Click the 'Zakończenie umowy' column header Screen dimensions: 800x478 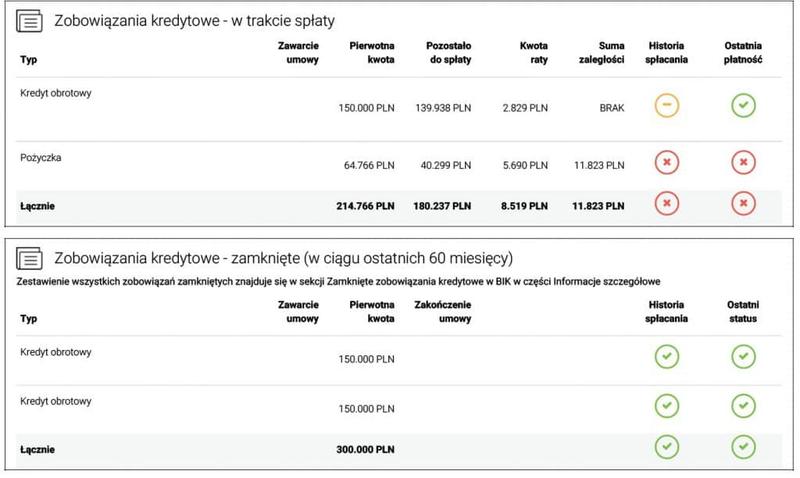(444, 311)
